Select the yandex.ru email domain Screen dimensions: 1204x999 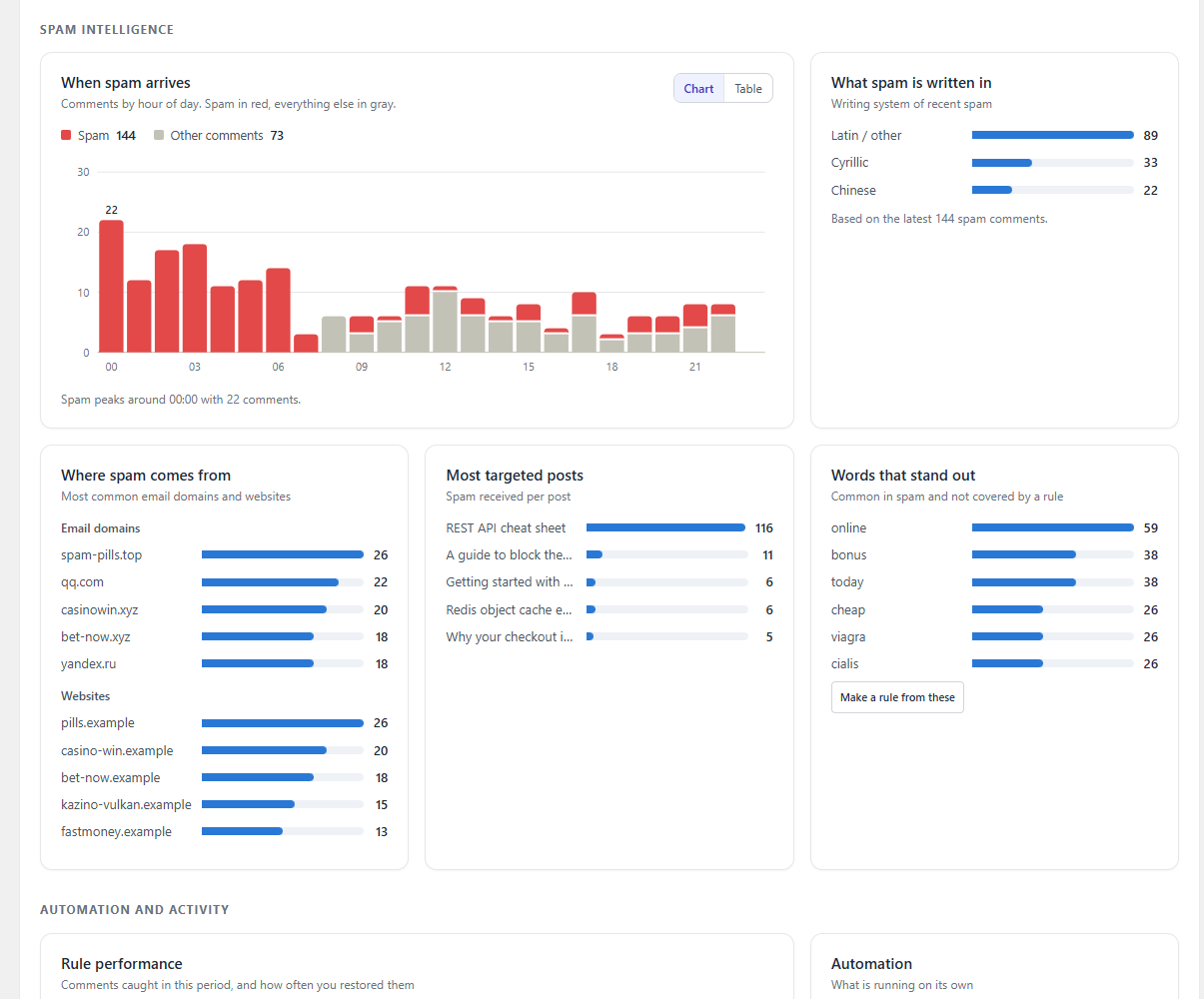point(225,663)
